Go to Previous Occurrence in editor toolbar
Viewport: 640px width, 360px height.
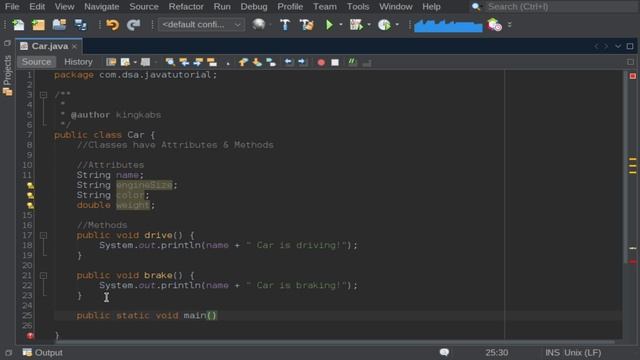click(184, 62)
